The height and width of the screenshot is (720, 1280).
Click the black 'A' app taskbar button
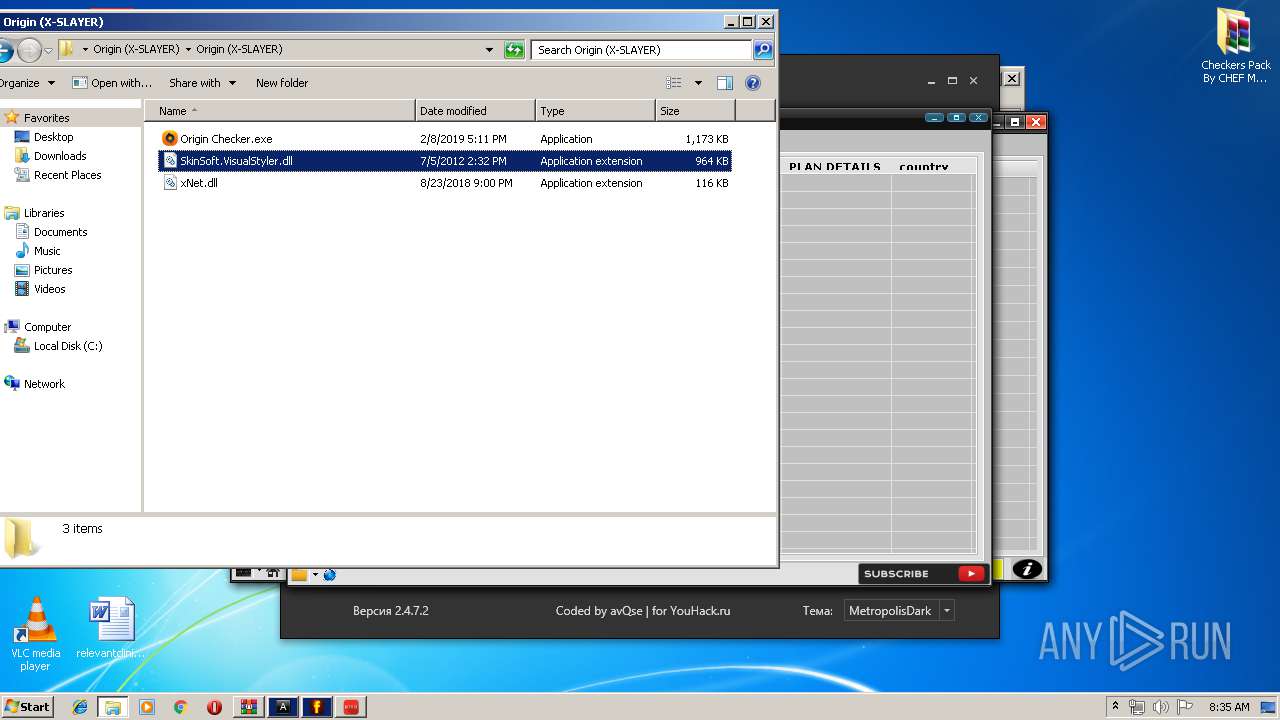(x=283, y=707)
